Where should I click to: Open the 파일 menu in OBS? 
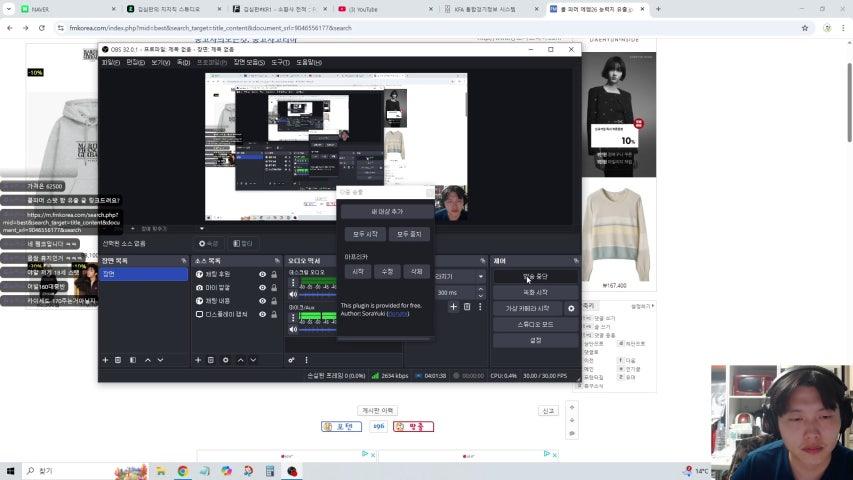(x=110, y=62)
